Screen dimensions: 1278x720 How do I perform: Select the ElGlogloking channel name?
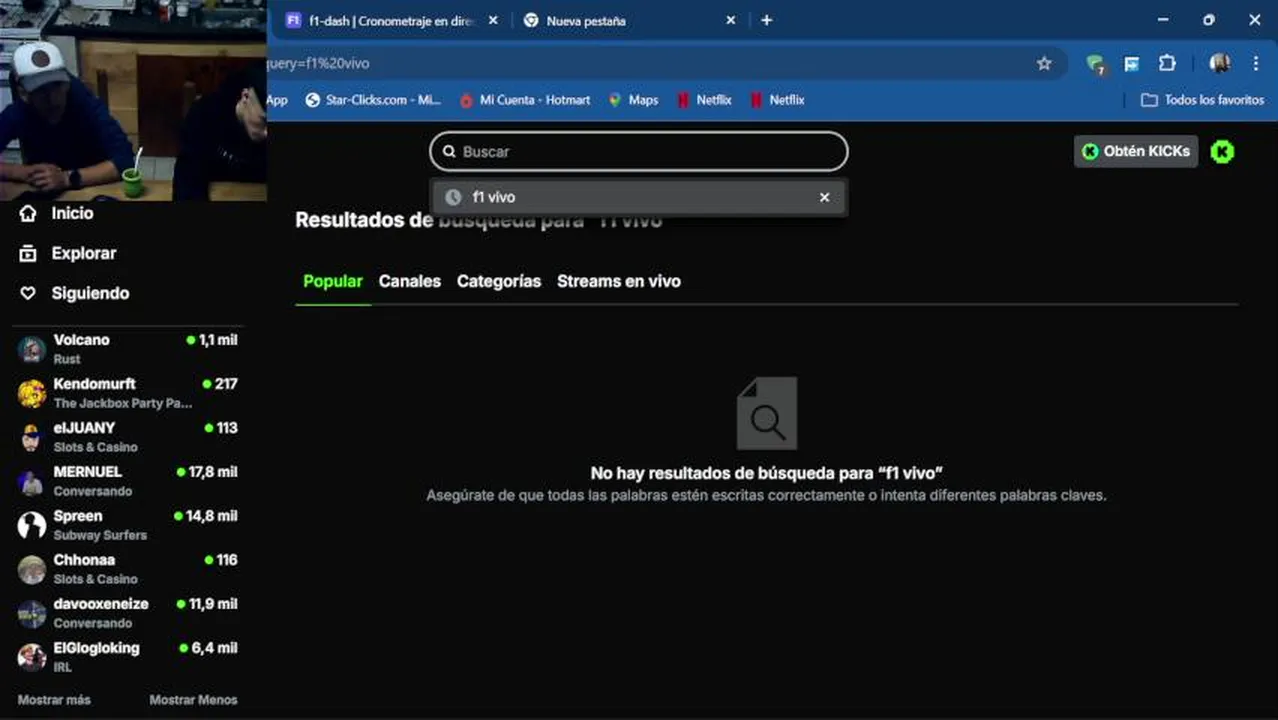[x=97, y=648]
